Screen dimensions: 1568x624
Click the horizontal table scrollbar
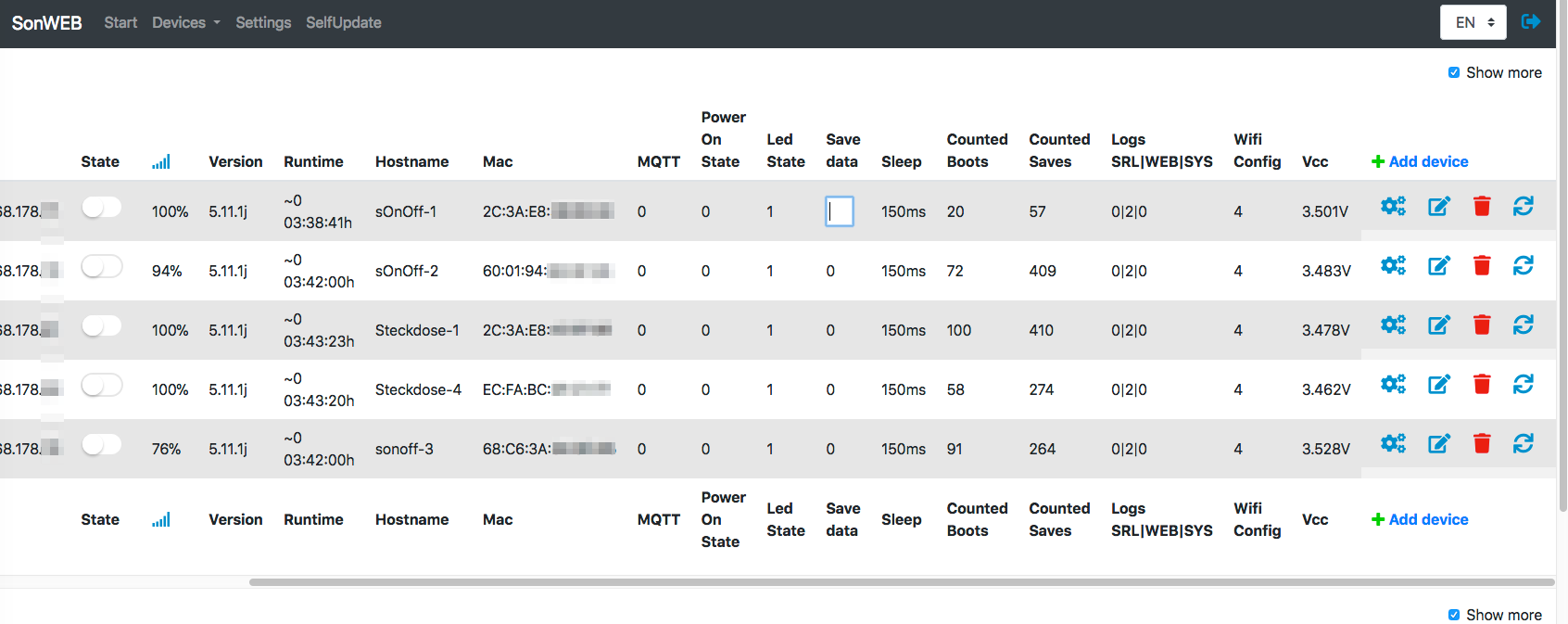click(x=902, y=582)
